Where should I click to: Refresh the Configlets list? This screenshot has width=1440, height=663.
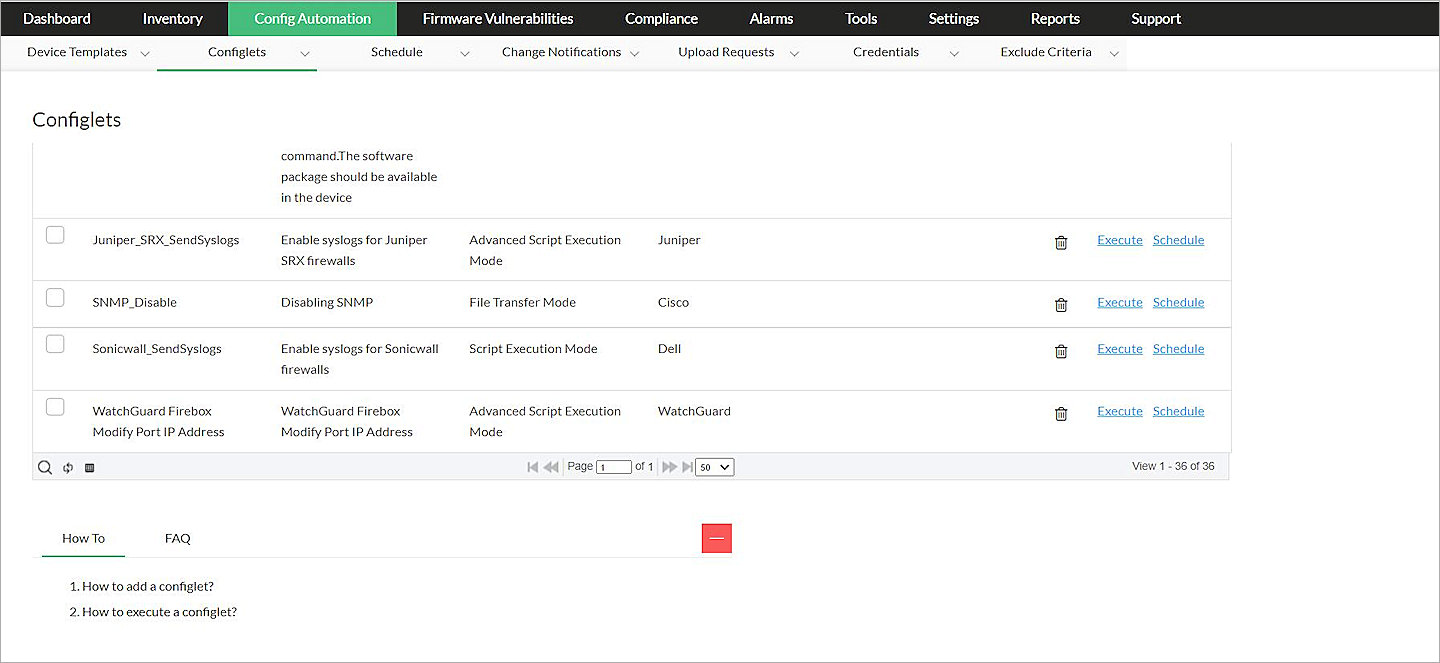pyautogui.click(x=67, y=466)
